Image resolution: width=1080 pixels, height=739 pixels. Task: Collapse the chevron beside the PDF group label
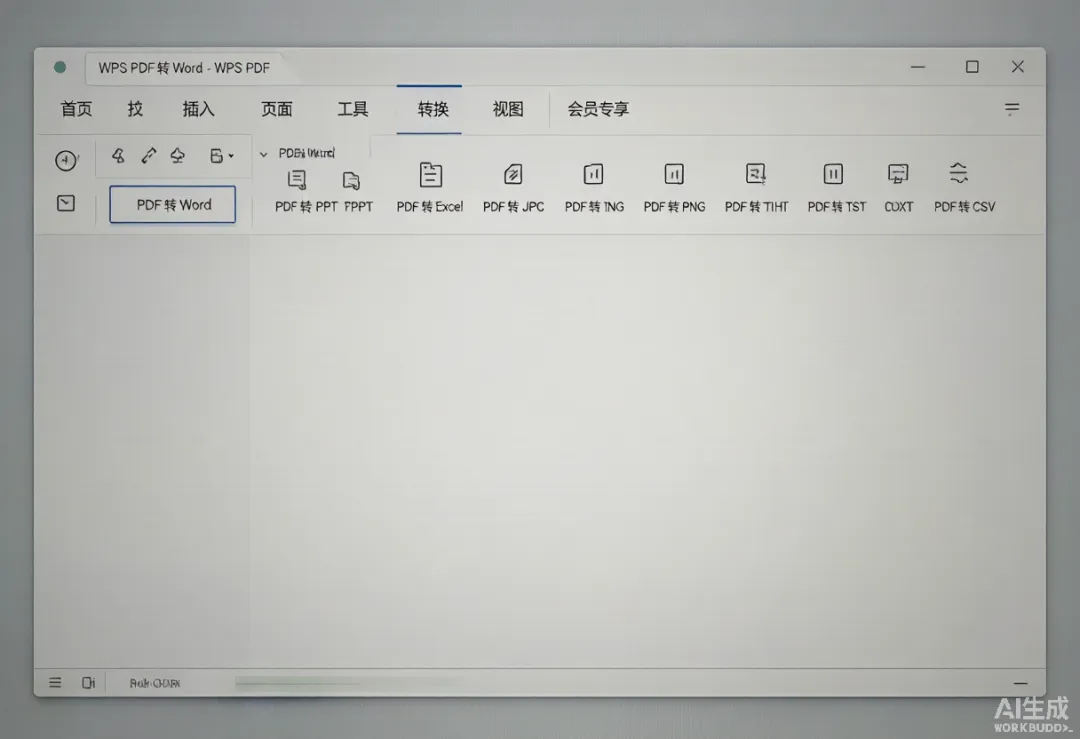point(263,154)
